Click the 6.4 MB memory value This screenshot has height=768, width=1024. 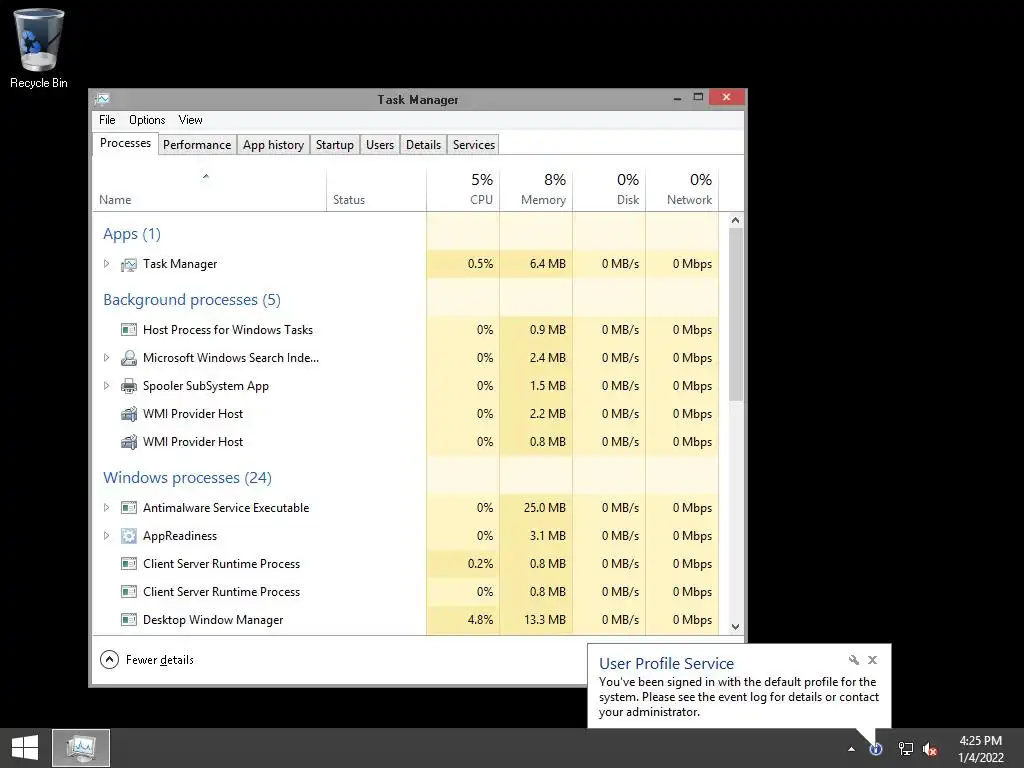[x=547, y=264]
